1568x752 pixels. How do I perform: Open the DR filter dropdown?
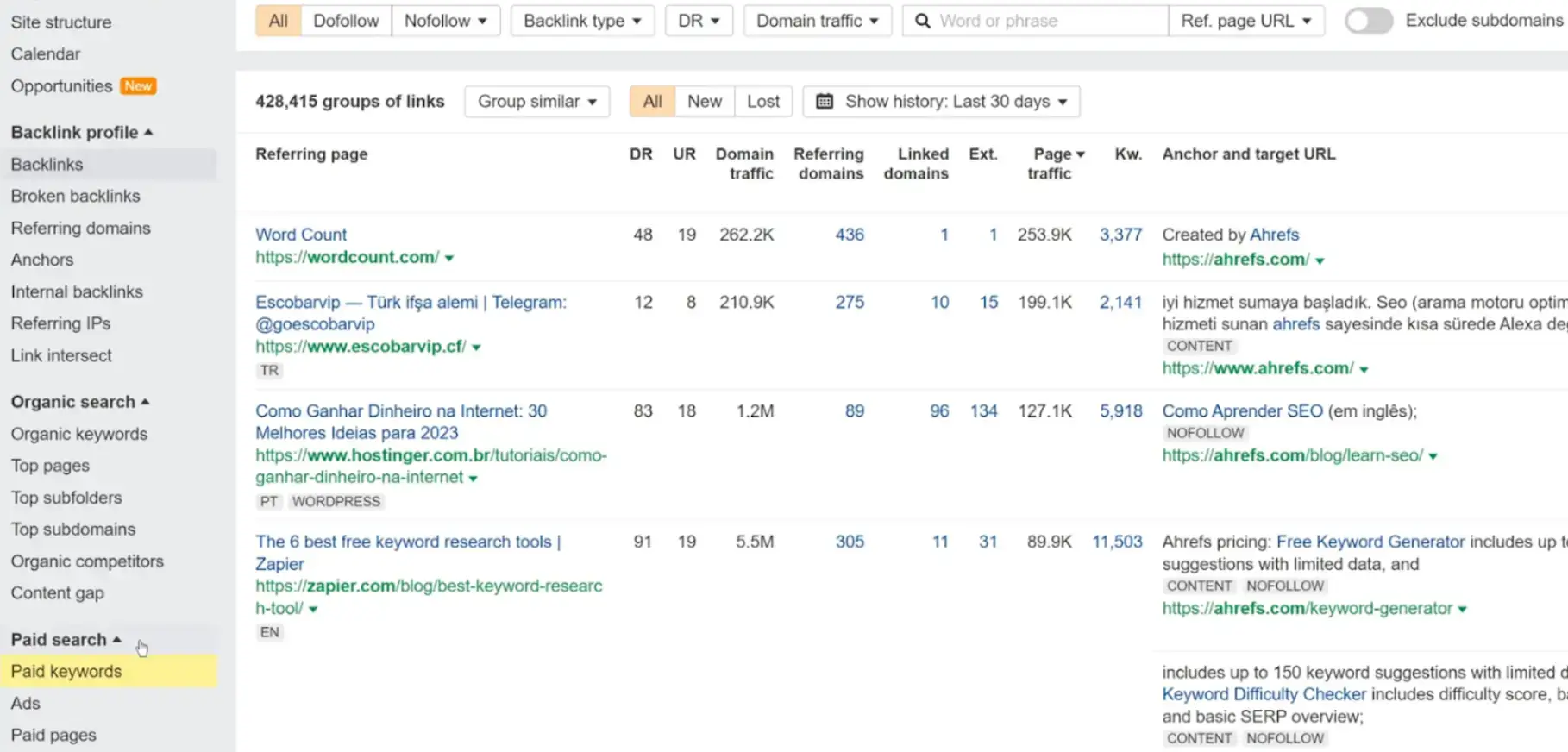click(699, 21)
